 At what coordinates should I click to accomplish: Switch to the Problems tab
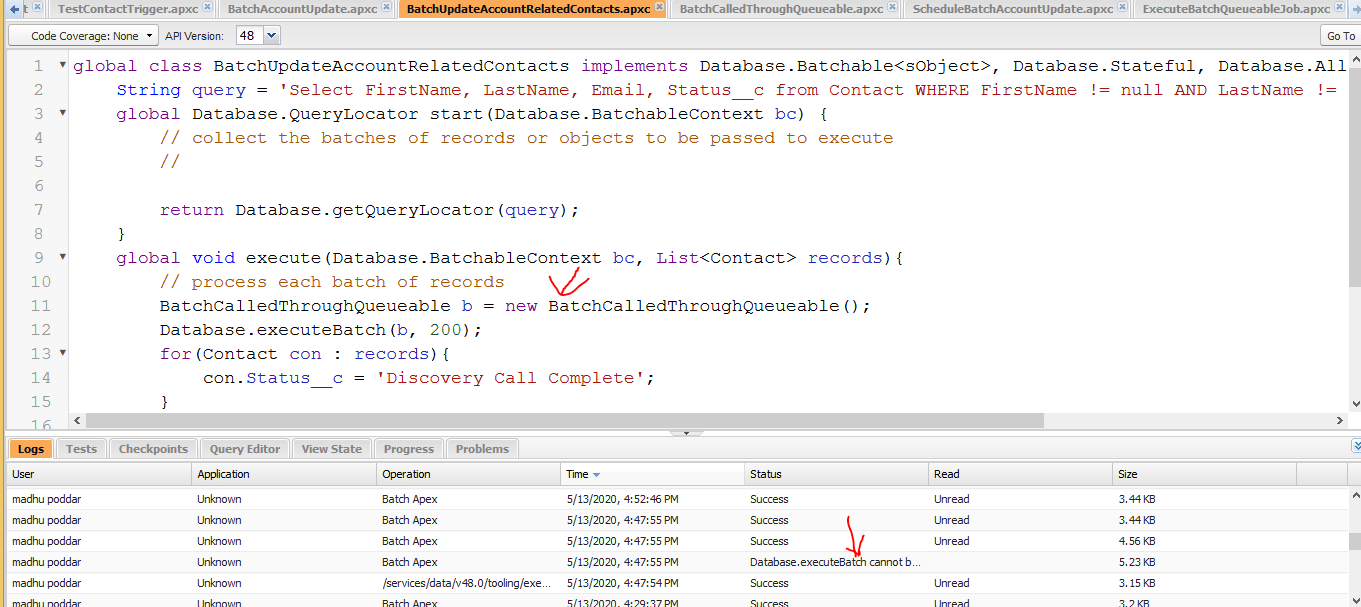click(481, 448)
